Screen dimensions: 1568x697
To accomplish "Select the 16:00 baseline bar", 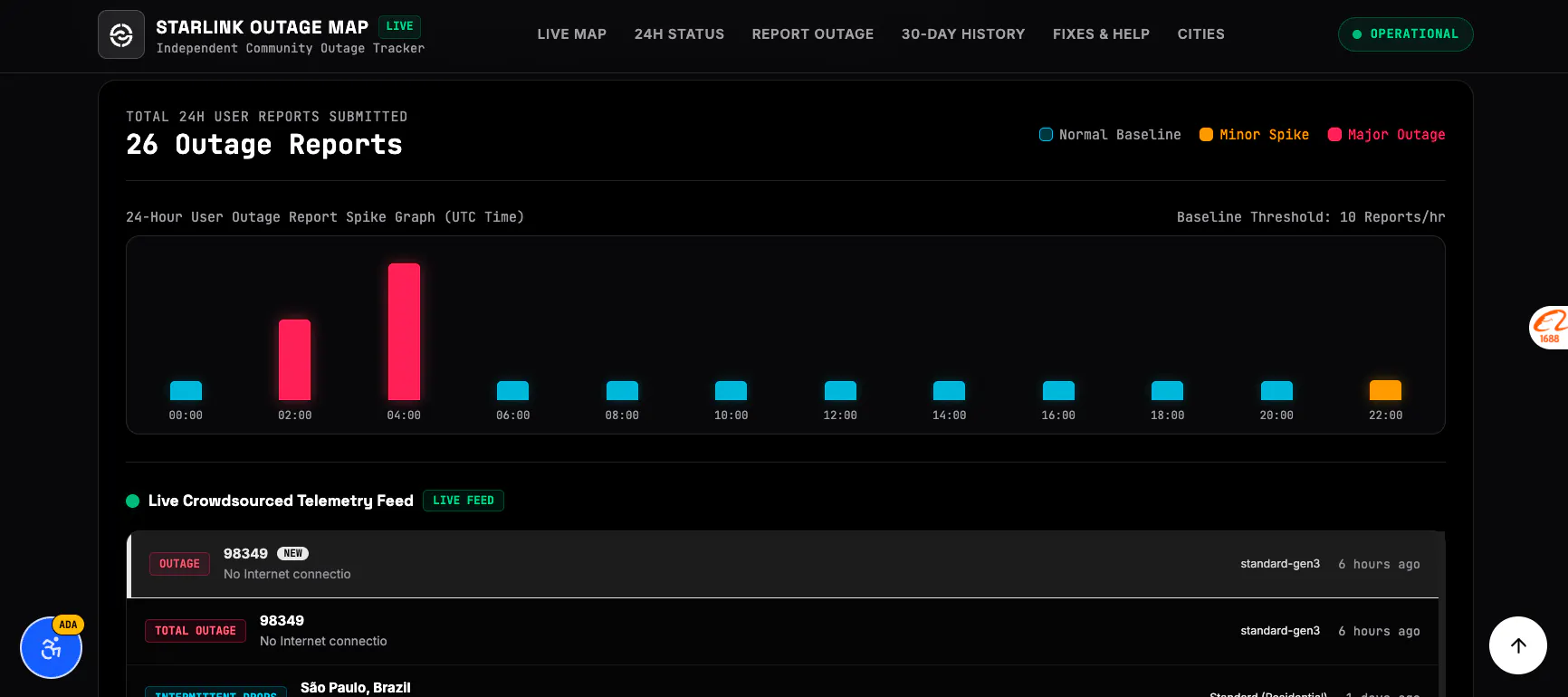I will click(x=1058, y=390).
